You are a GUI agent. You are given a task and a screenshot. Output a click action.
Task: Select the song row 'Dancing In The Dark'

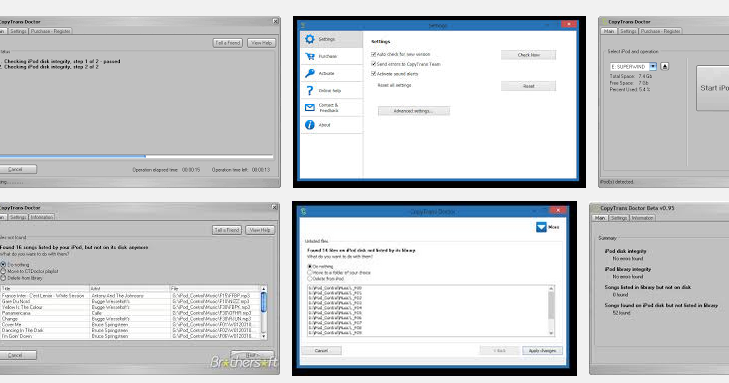click(x=130, y=330)
